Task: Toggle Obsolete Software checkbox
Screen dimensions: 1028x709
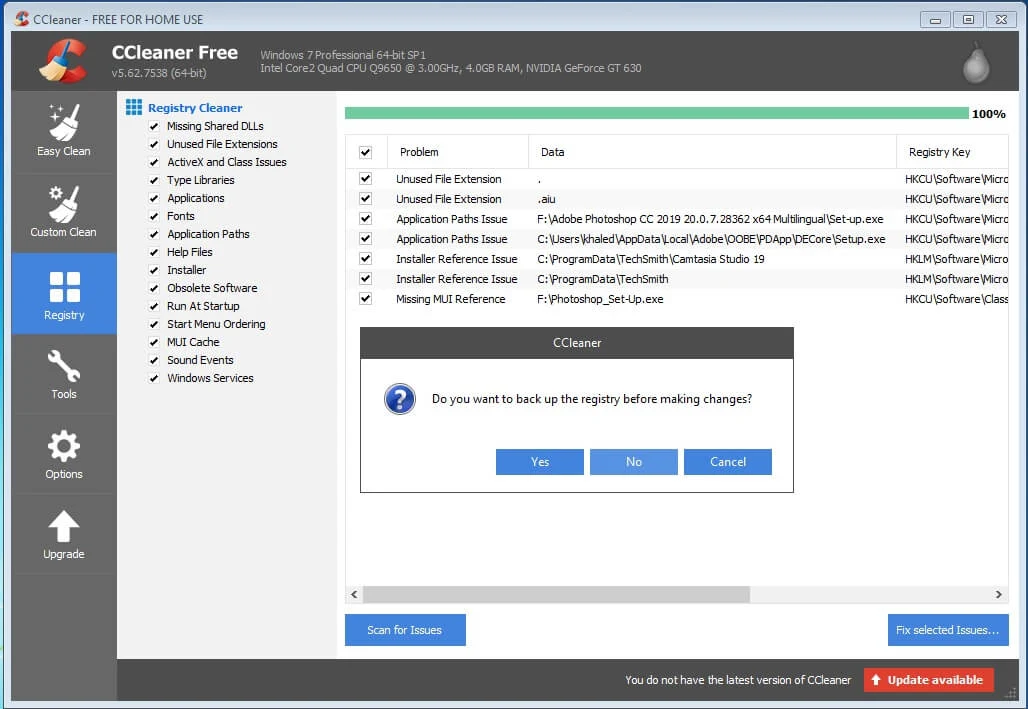Action: tap(154, 288)
